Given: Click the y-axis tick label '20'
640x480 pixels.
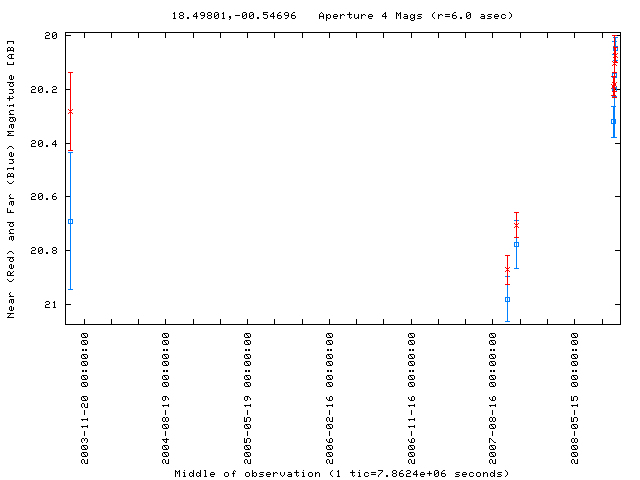Looking at the screenshot, I should [51, 36].
